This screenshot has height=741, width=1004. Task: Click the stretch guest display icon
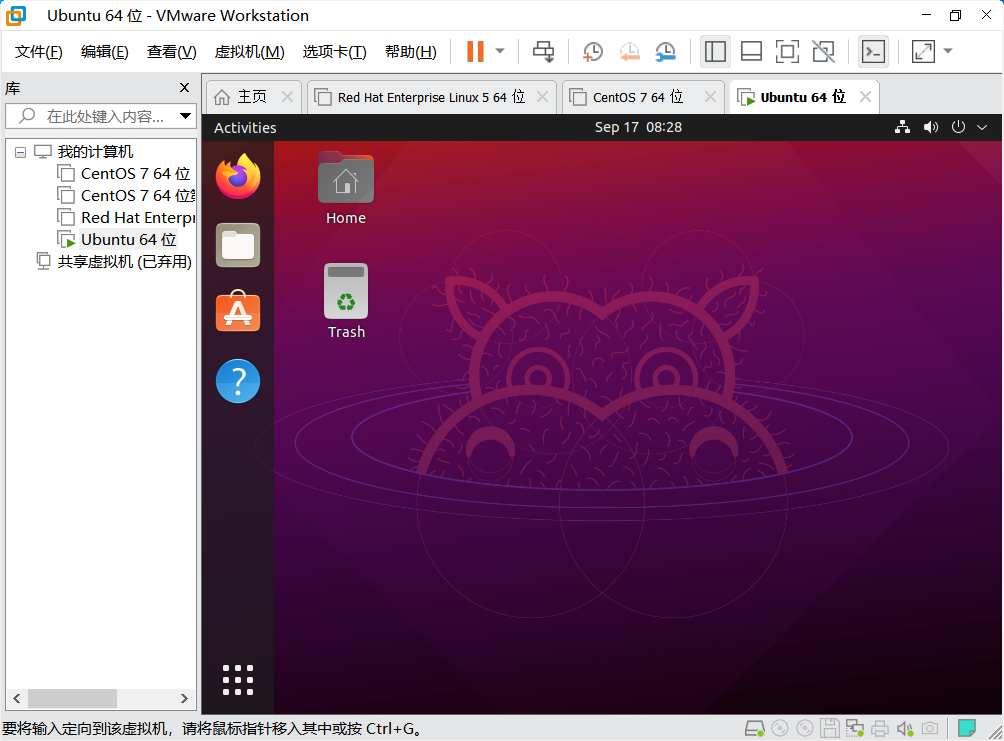point(923,51)
